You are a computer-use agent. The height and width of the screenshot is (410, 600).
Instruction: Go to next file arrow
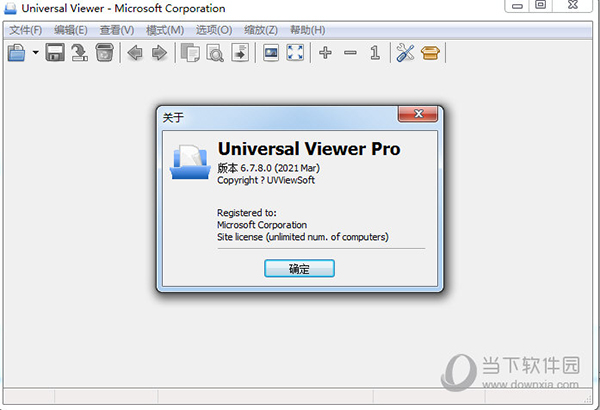159,52
